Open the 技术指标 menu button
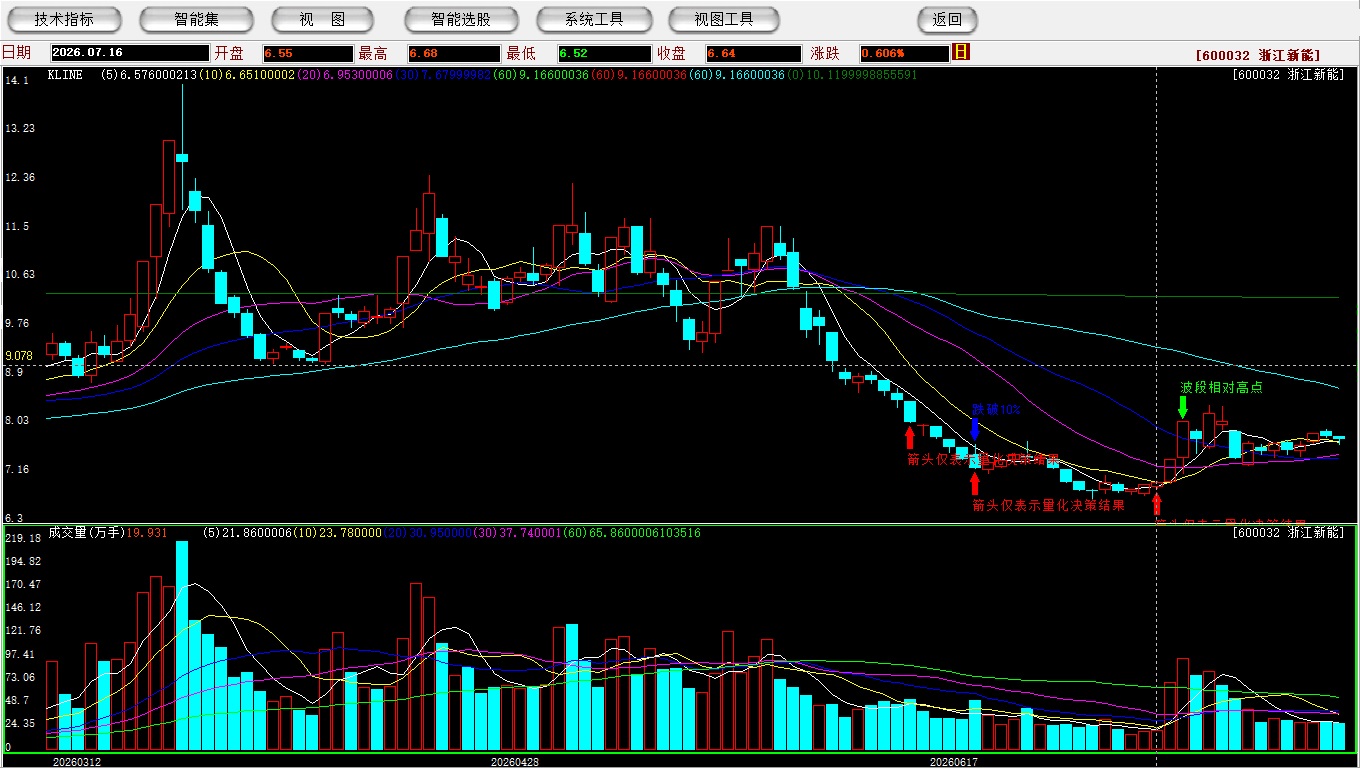Screen dimensions: 1360x768 pyautogui.click(x=64, y=19)
